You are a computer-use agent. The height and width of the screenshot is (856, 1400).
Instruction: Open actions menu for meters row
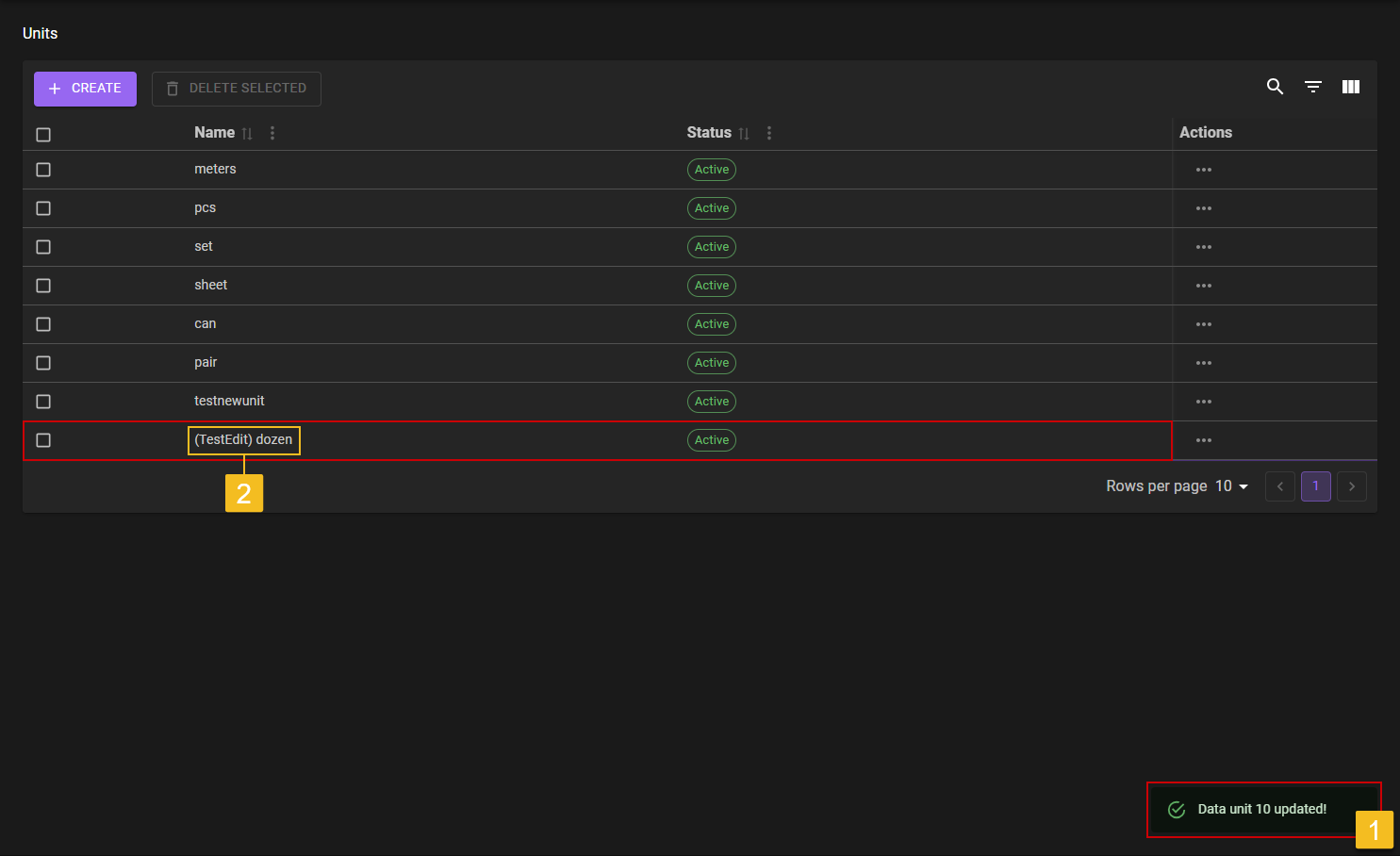1203,170
